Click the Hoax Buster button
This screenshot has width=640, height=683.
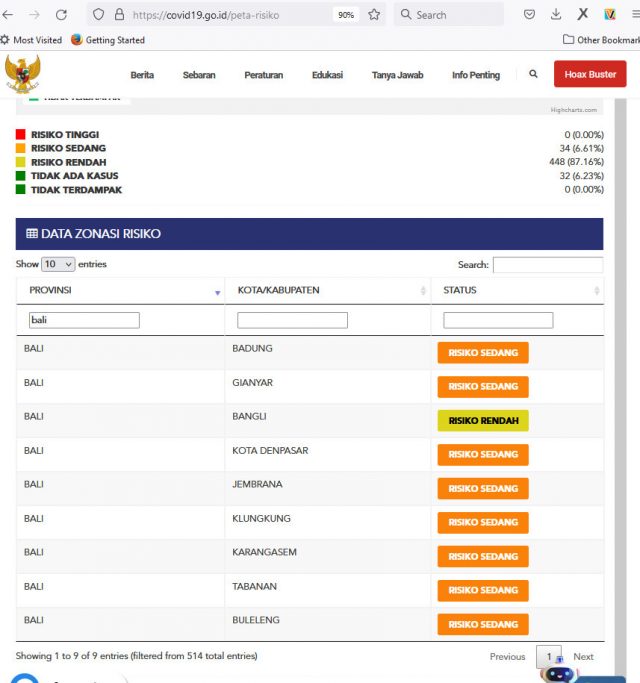click(590, 75)
